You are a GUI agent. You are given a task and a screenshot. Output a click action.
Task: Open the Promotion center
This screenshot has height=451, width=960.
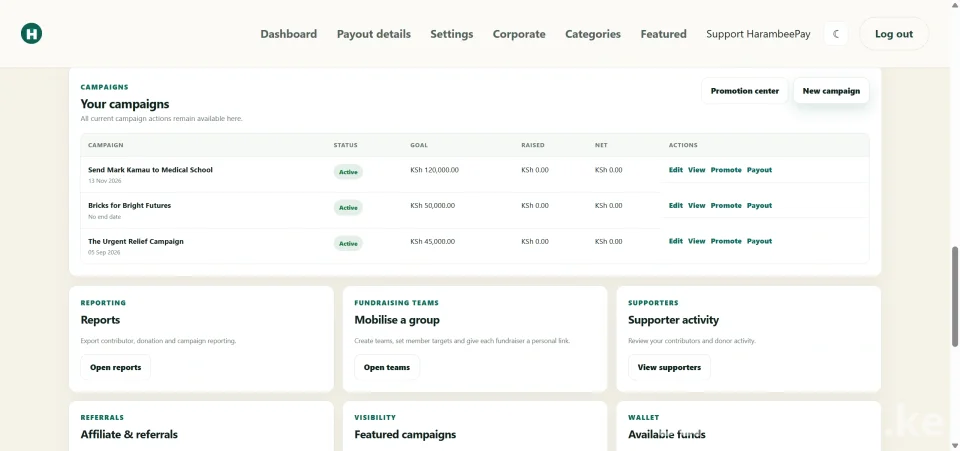tap(744, 91)
